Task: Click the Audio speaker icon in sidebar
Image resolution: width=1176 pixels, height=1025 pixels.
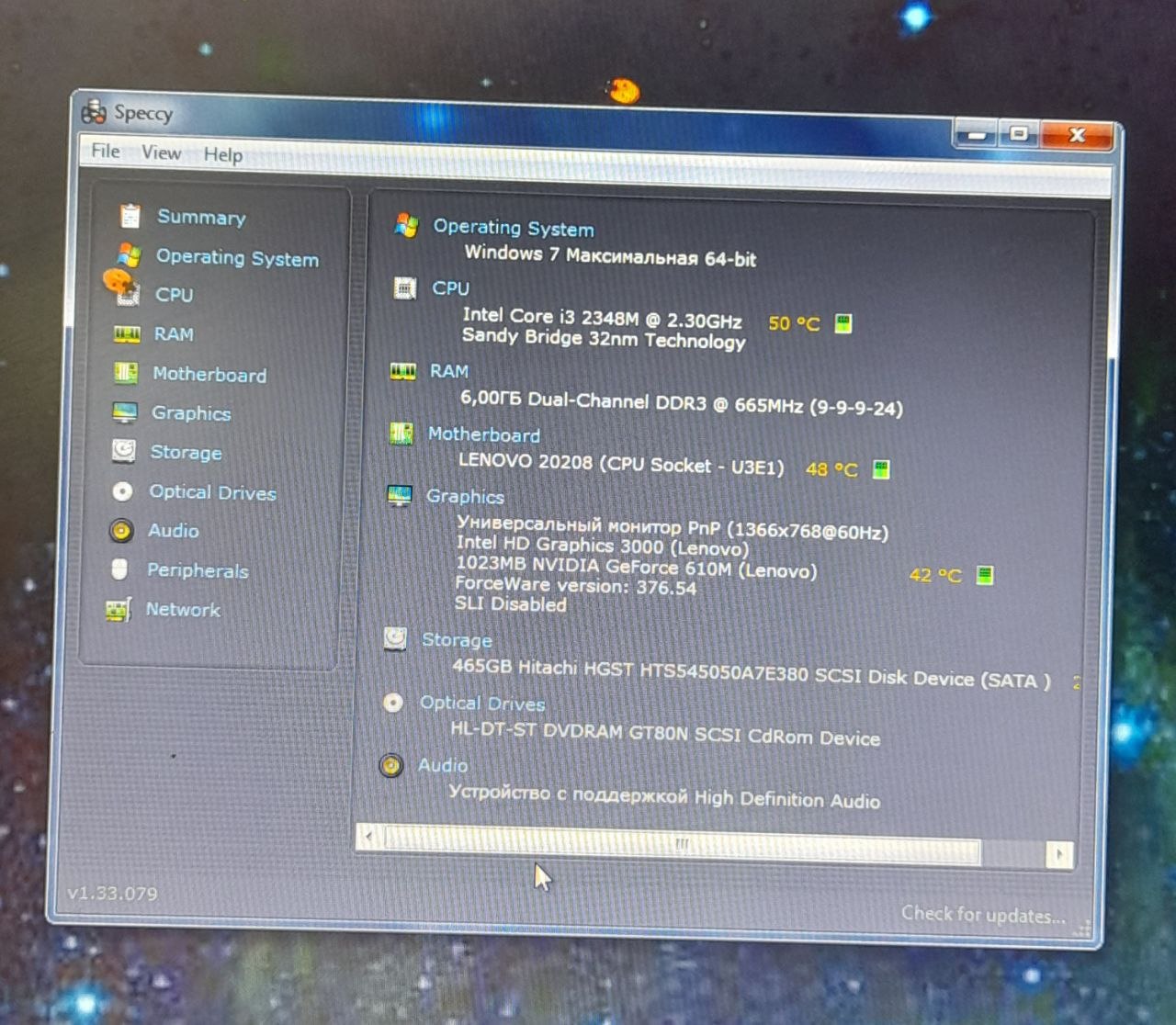Action: pyautogui.click(x=120, y=530)
